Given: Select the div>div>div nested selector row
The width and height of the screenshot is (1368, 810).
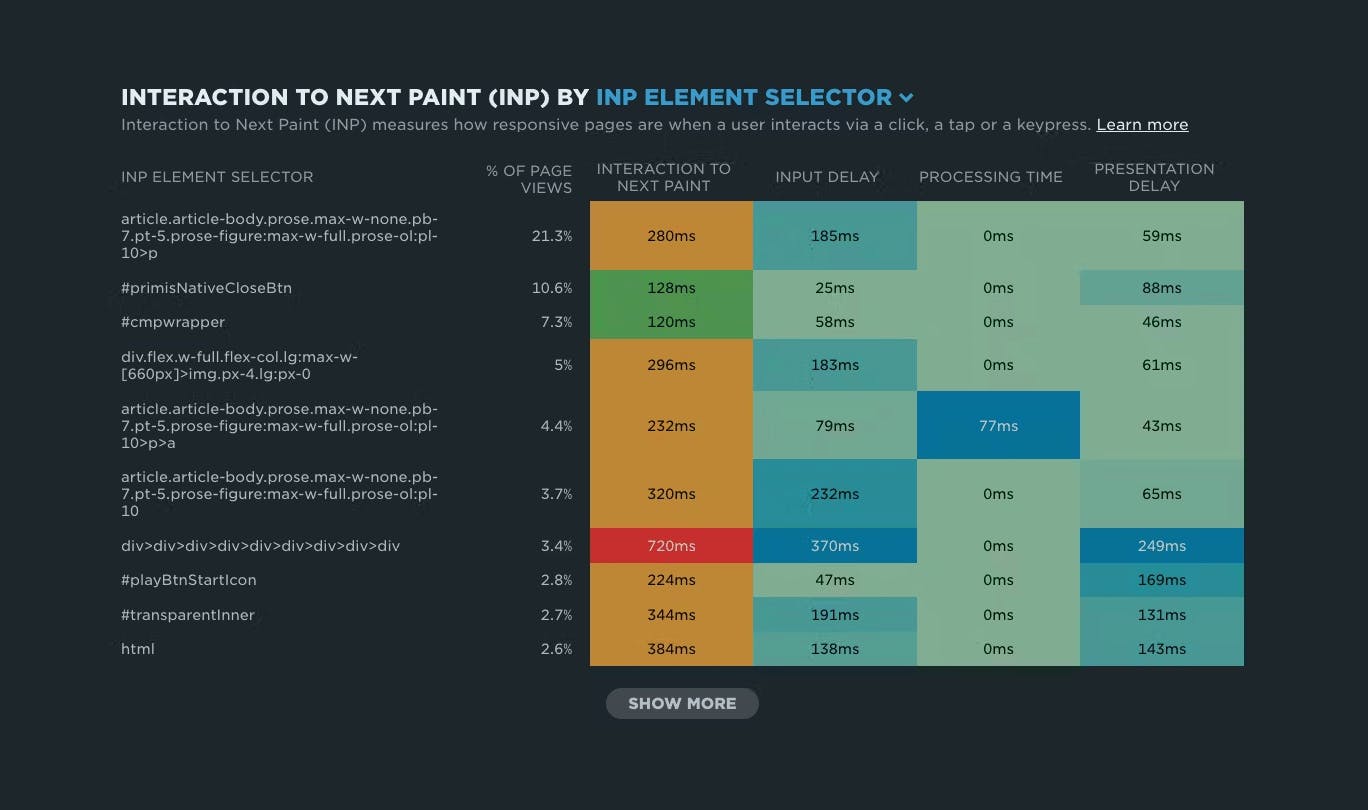Looking at the screenshot, I should [261, 546].
